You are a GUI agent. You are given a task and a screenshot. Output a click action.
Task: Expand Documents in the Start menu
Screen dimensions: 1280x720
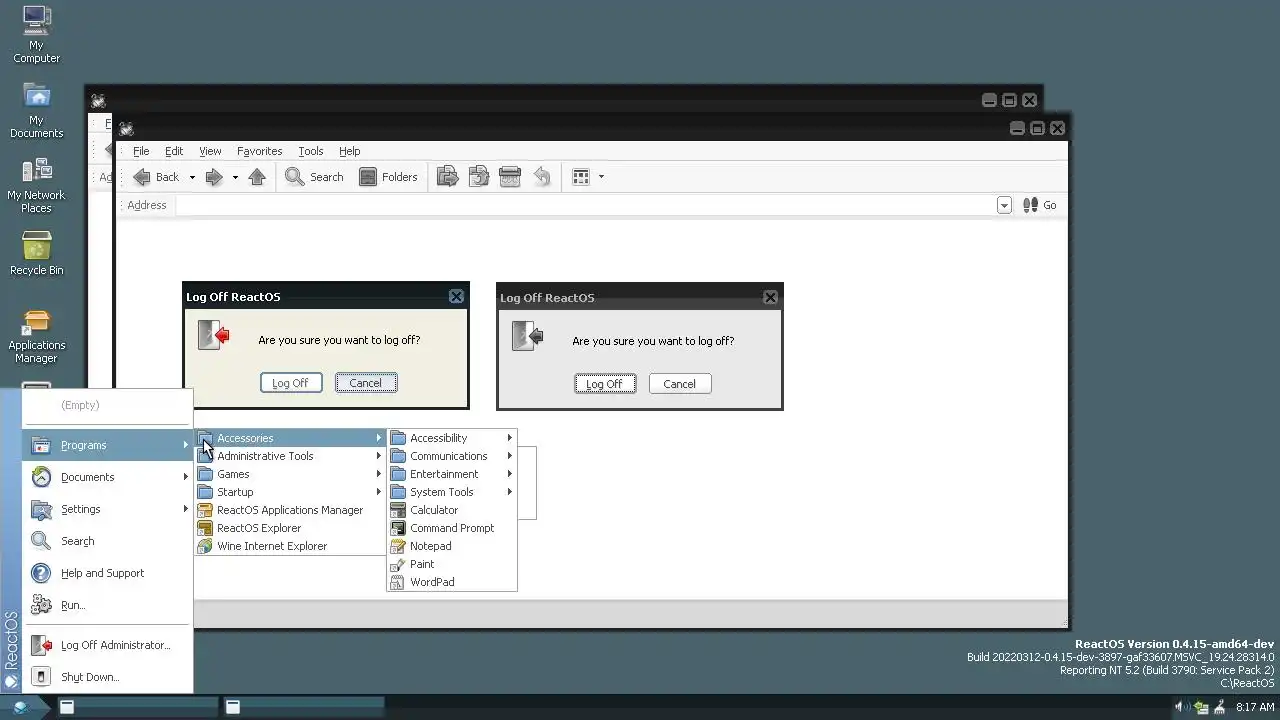point(108,477)
